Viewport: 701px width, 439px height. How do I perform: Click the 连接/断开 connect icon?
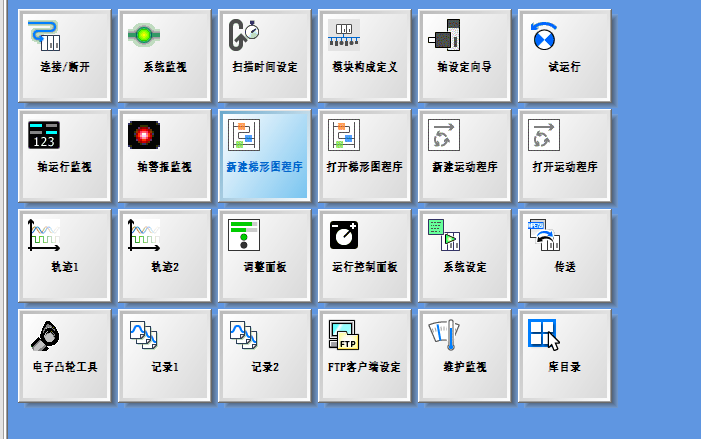64,54
